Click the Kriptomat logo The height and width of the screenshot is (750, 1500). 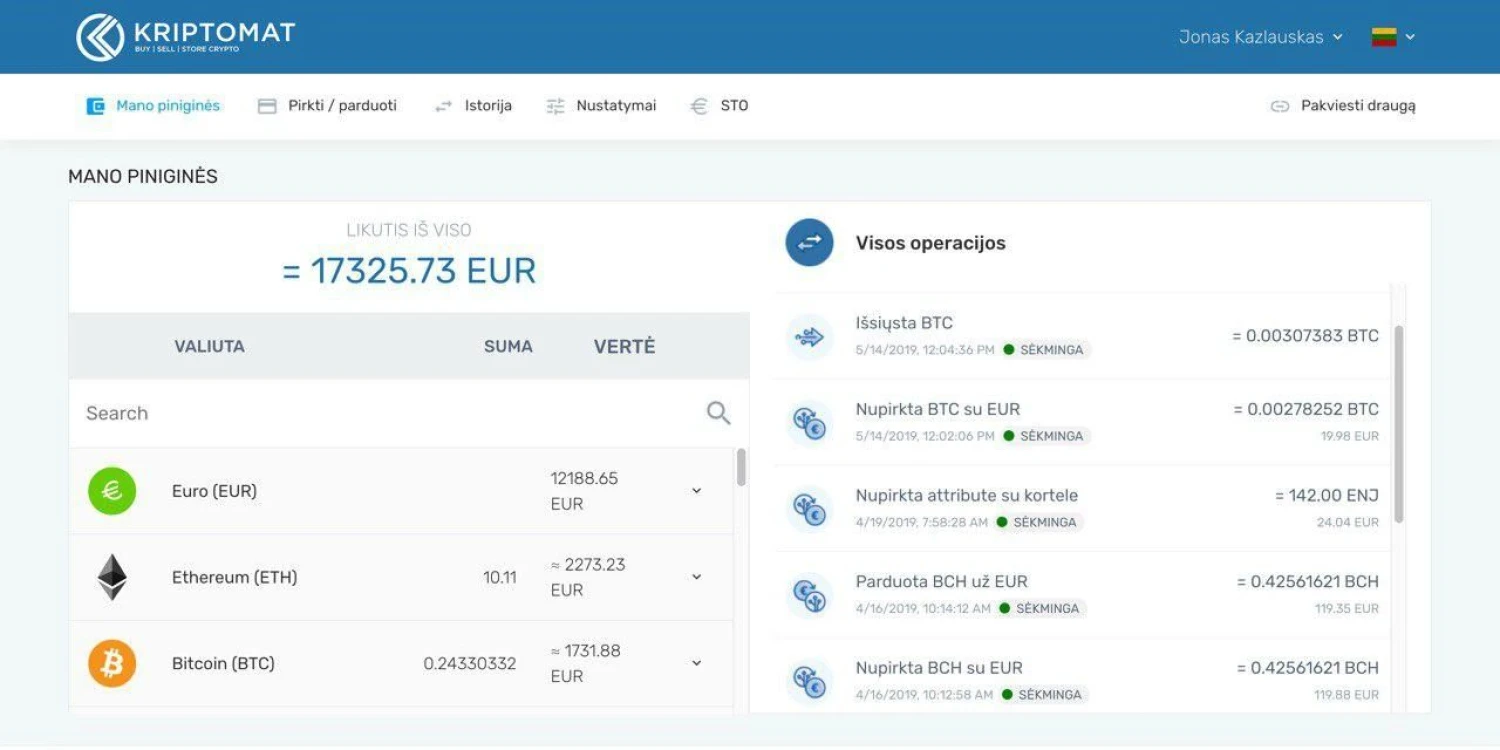coord(185,37)
